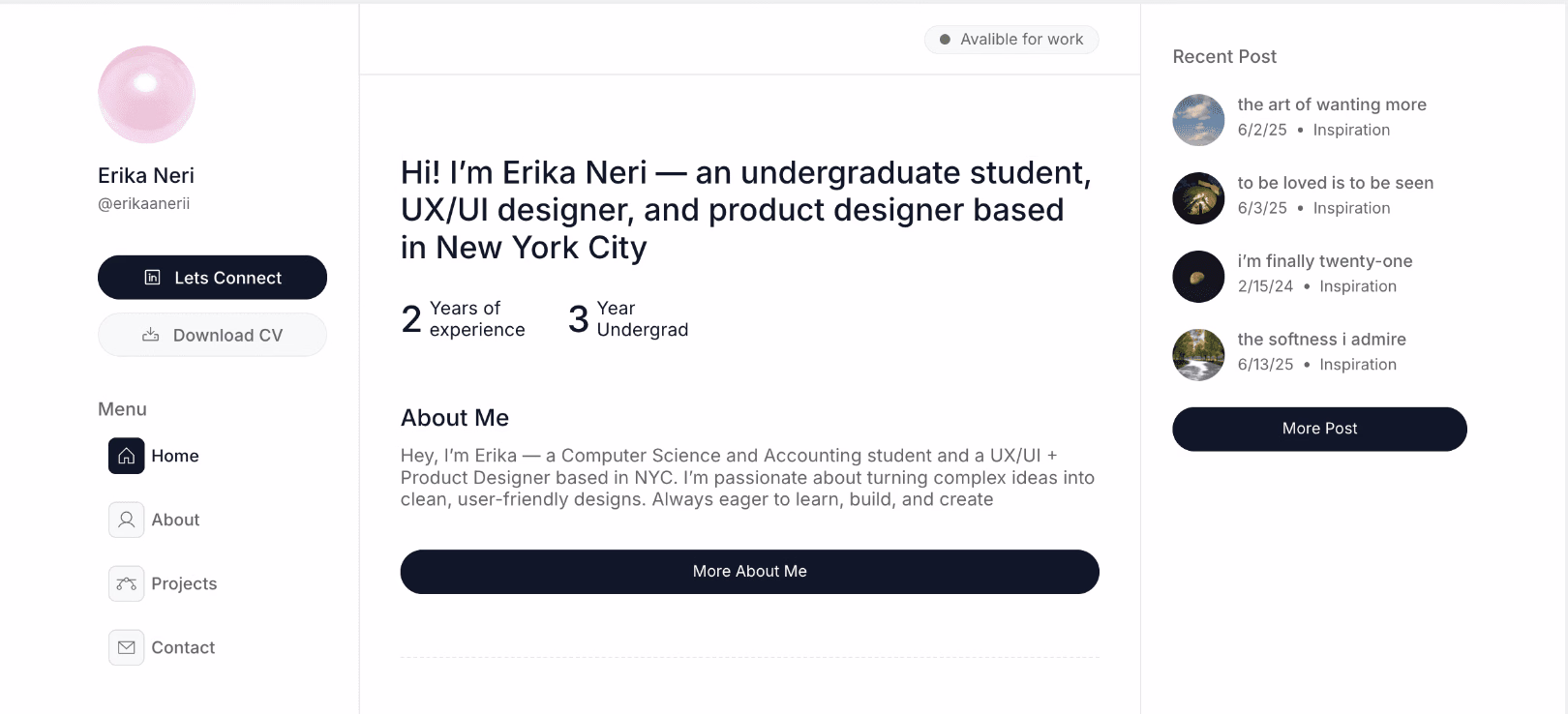The image size is (1568, 714).
Task: Select the Projects pen-tool icon
Action: point(126,583)
